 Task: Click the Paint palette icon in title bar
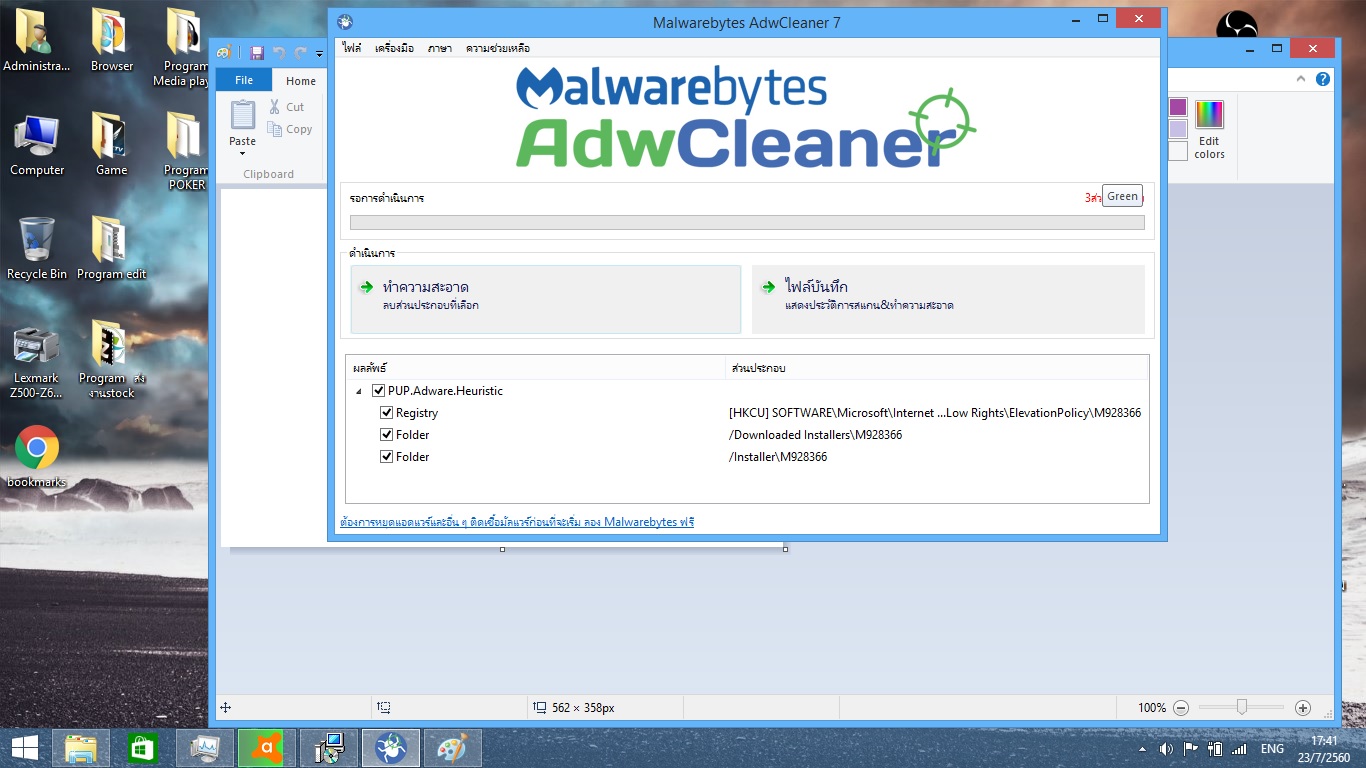click(x=224, y=53)
